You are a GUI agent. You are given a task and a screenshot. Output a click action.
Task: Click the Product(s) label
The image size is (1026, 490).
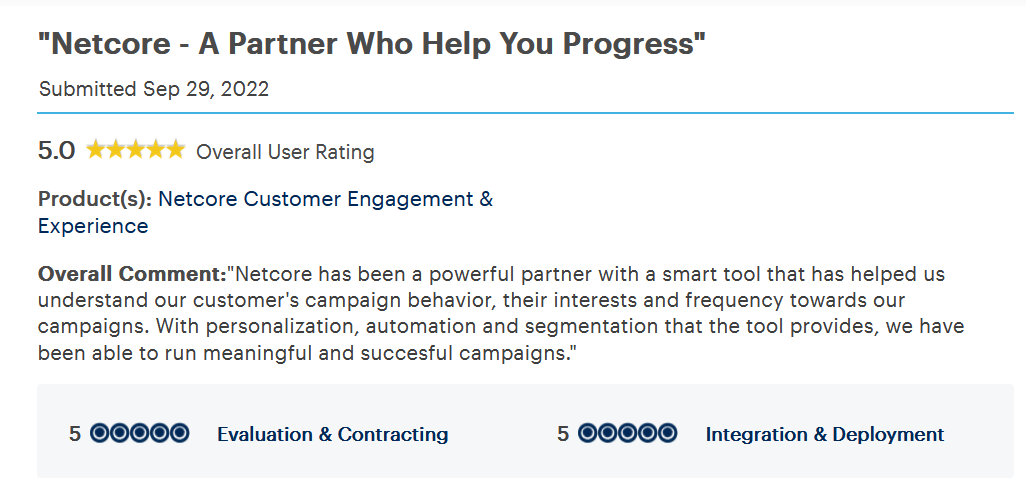pos(95,199)
